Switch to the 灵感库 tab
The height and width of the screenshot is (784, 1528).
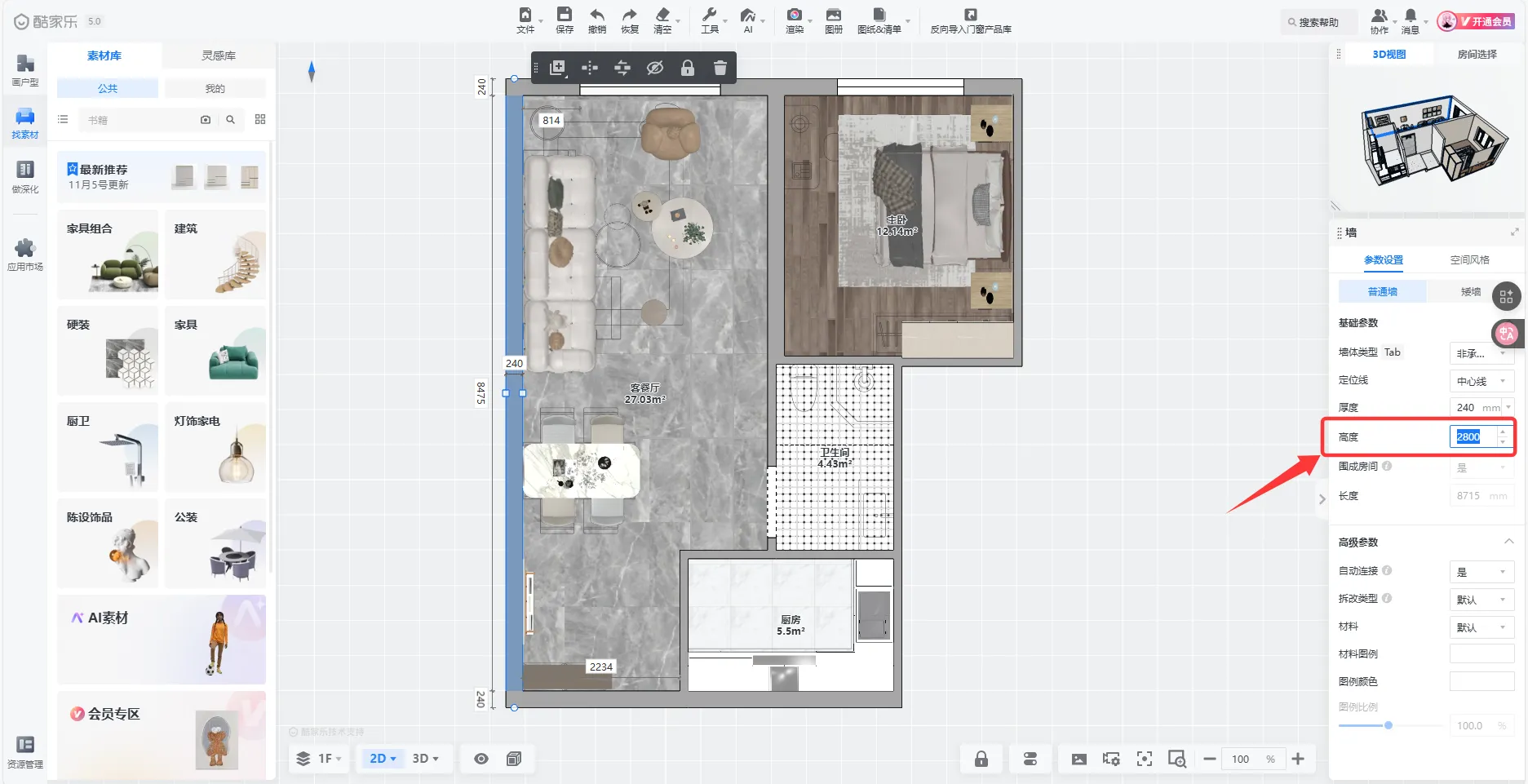(x=219, y=55)
